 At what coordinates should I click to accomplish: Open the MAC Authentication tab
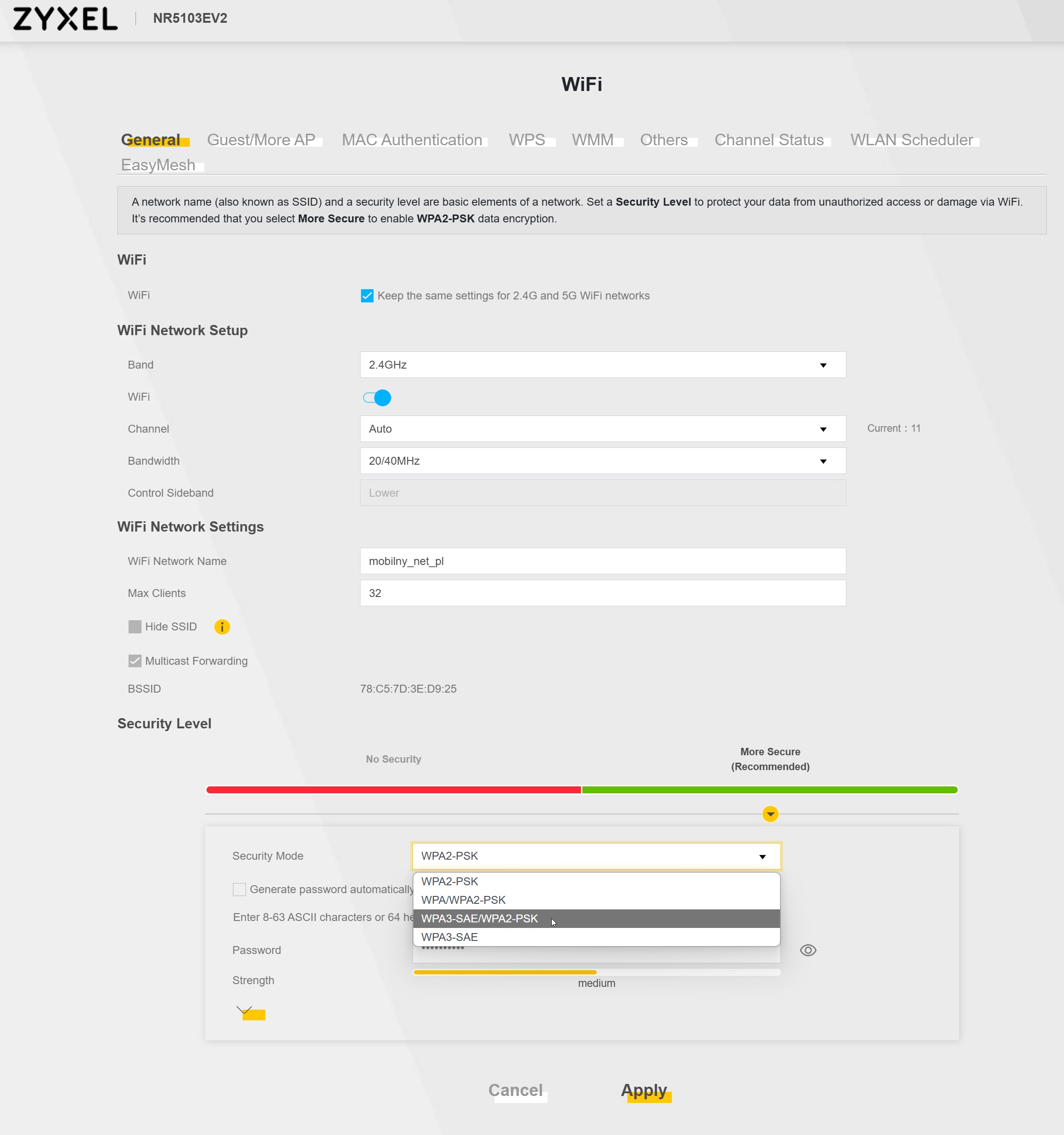click(412, 140)
